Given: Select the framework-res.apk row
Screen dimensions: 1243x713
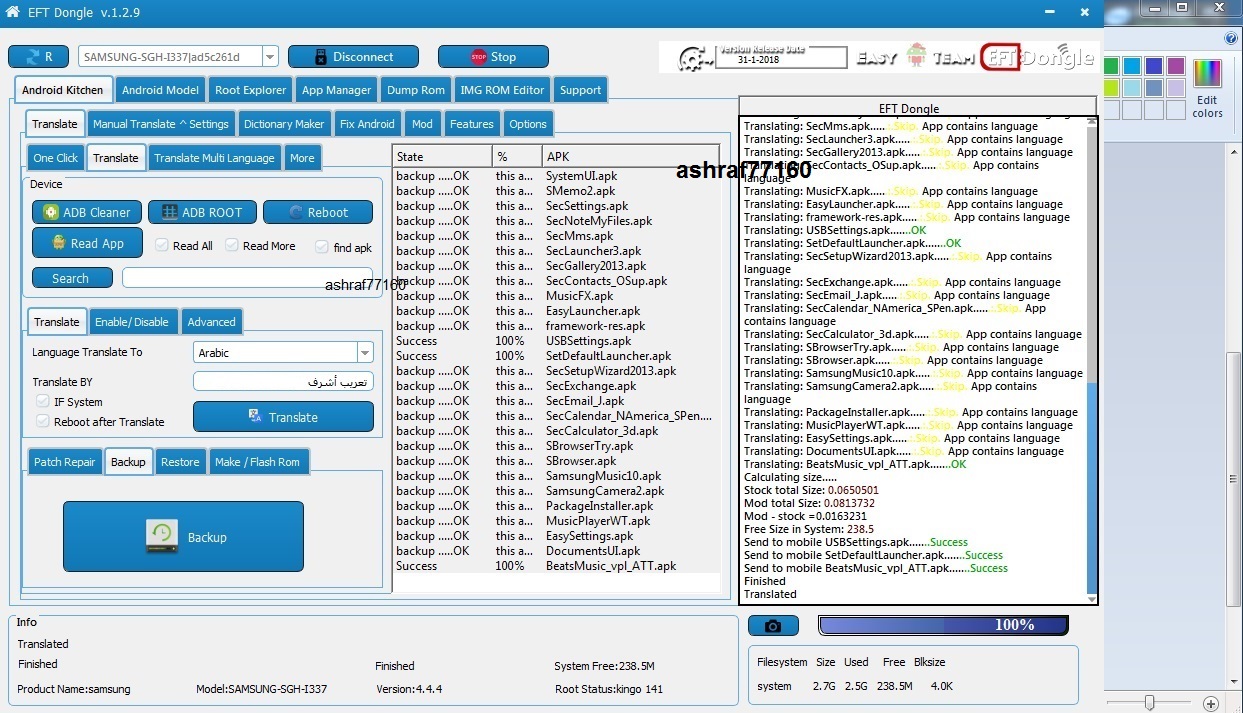Looking at the screenshot, I should click(556, 326).
